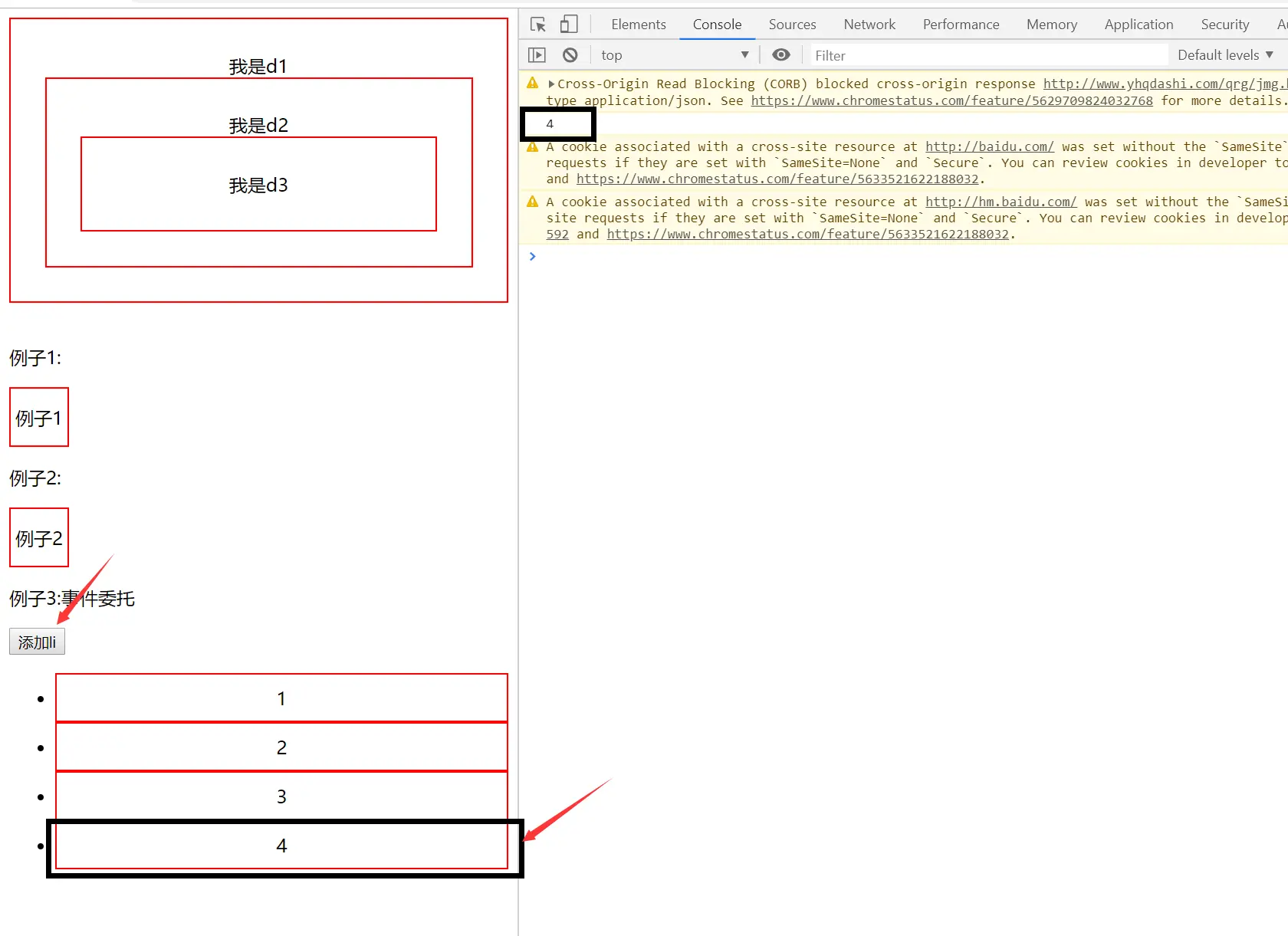
Task: Click list item 3
Action: 281,796
